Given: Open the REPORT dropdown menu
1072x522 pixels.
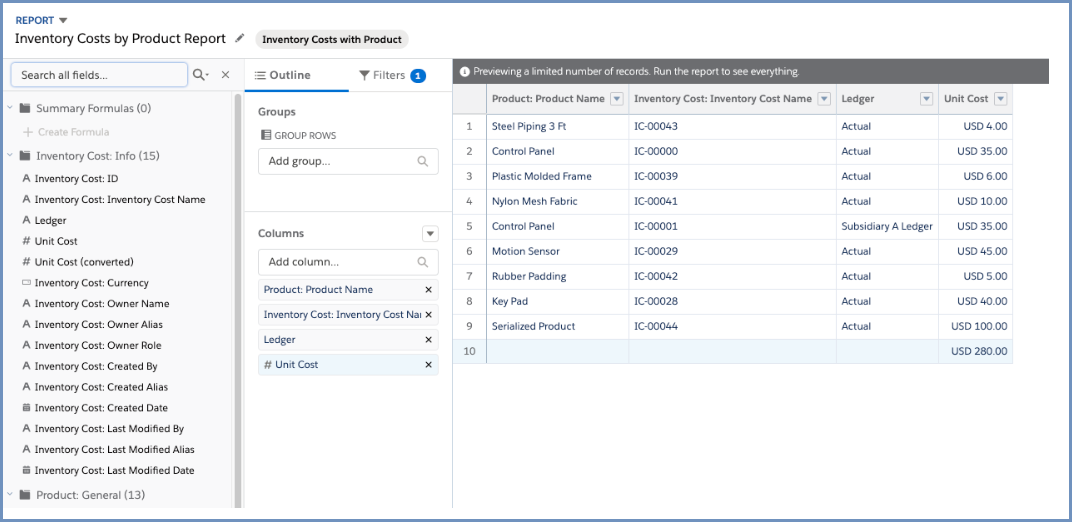Looking at the screenshot, I should tap(63, 20).
